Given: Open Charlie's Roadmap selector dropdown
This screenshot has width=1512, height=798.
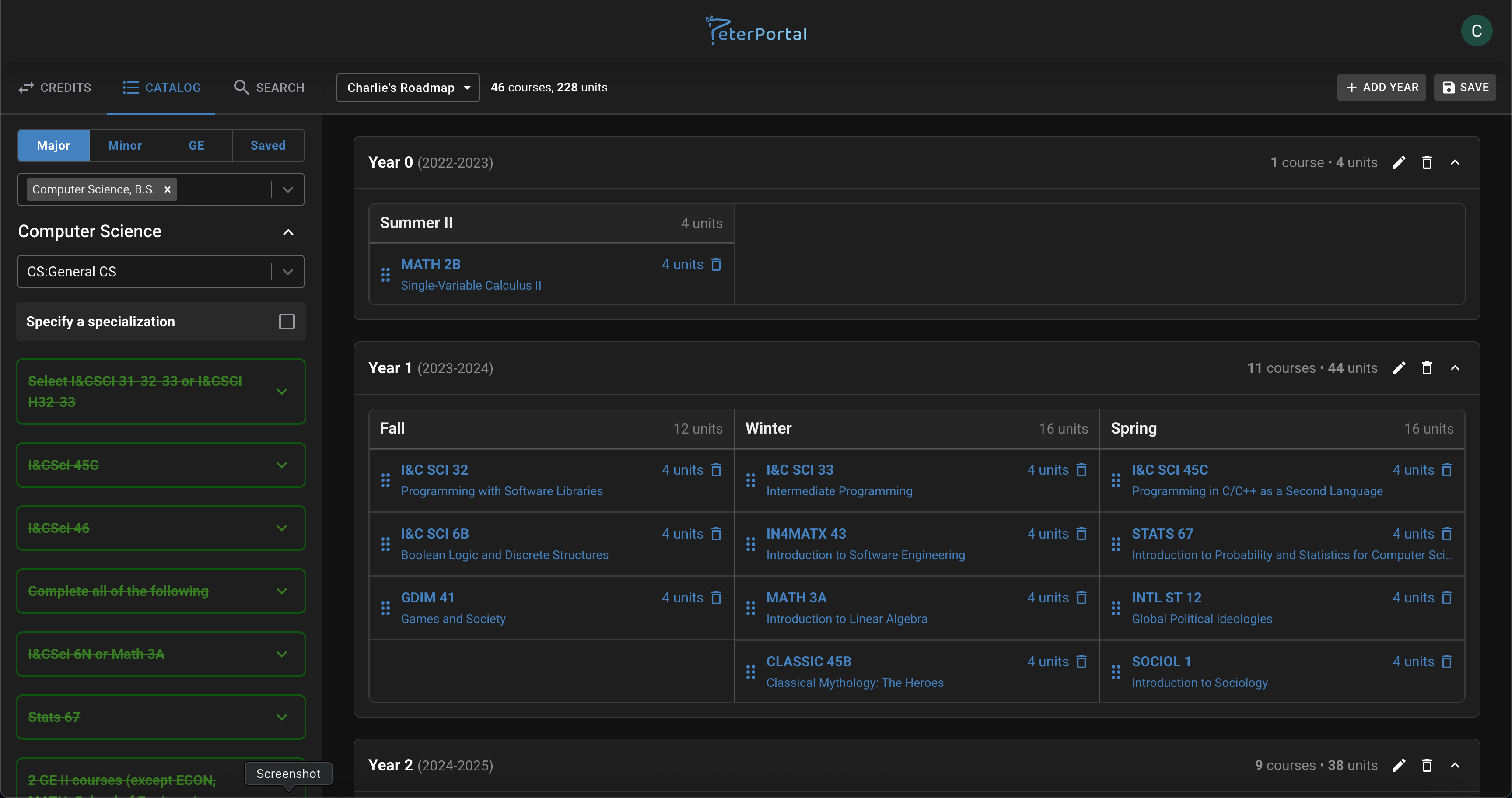Looking at the screenshot, I should [407, 87].
